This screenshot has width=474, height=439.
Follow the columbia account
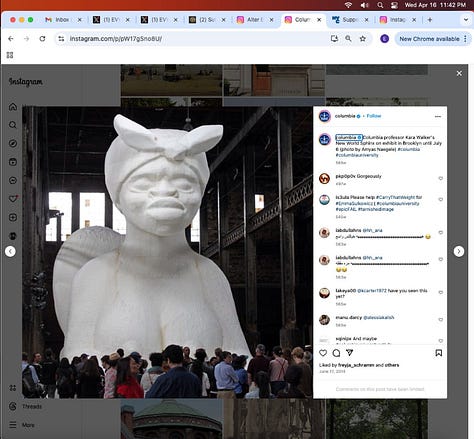click(374, 116)
